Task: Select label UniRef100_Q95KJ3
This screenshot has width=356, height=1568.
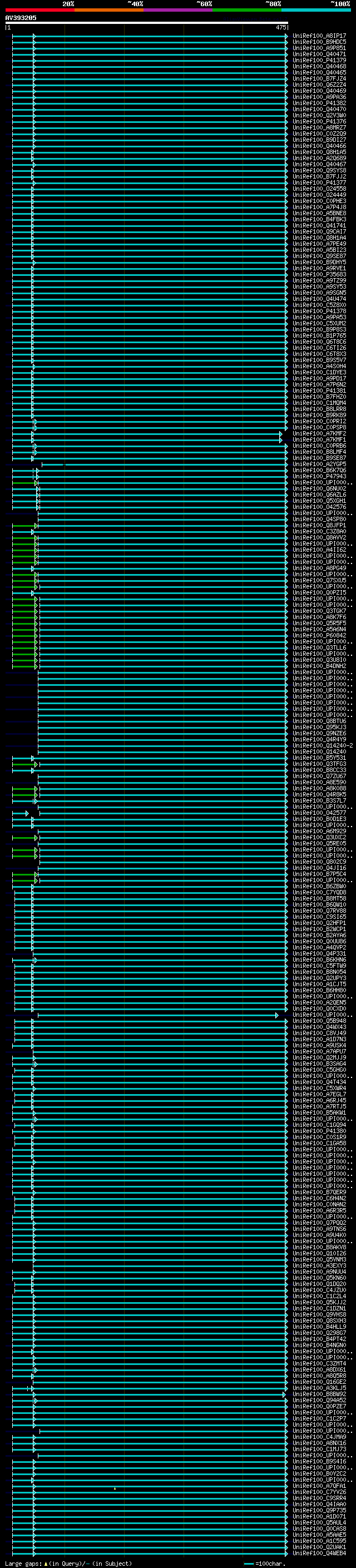Action: pyautogui.click(x=319, y=727)
